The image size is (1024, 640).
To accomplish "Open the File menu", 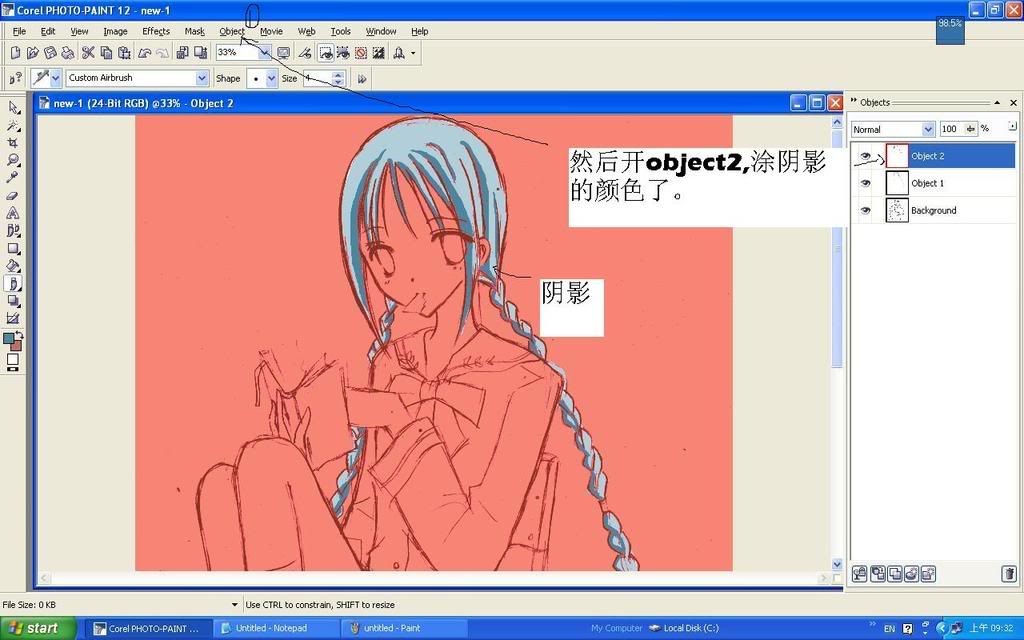I will click(x=20, y=31).
